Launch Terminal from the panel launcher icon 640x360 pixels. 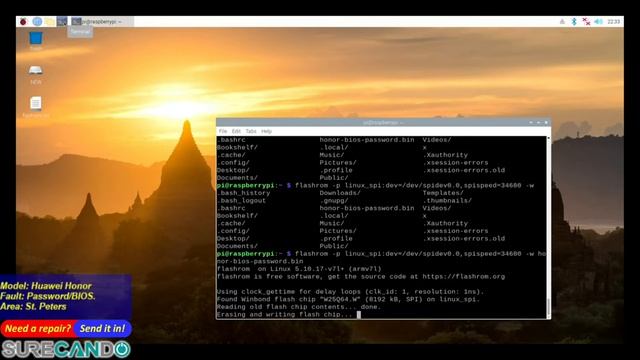62,22
